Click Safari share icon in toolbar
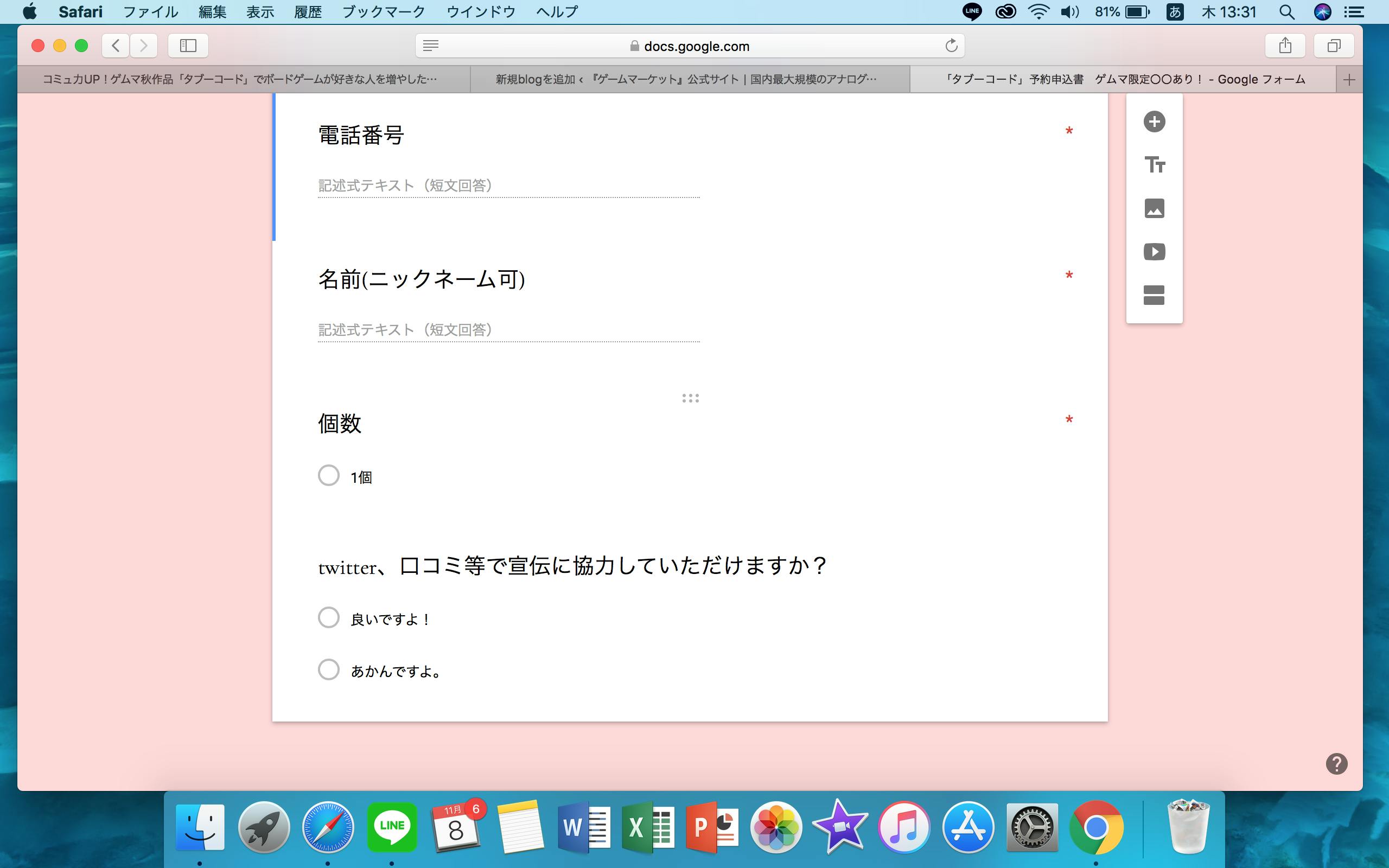 pyautogui.click(x=1284, y=46)
